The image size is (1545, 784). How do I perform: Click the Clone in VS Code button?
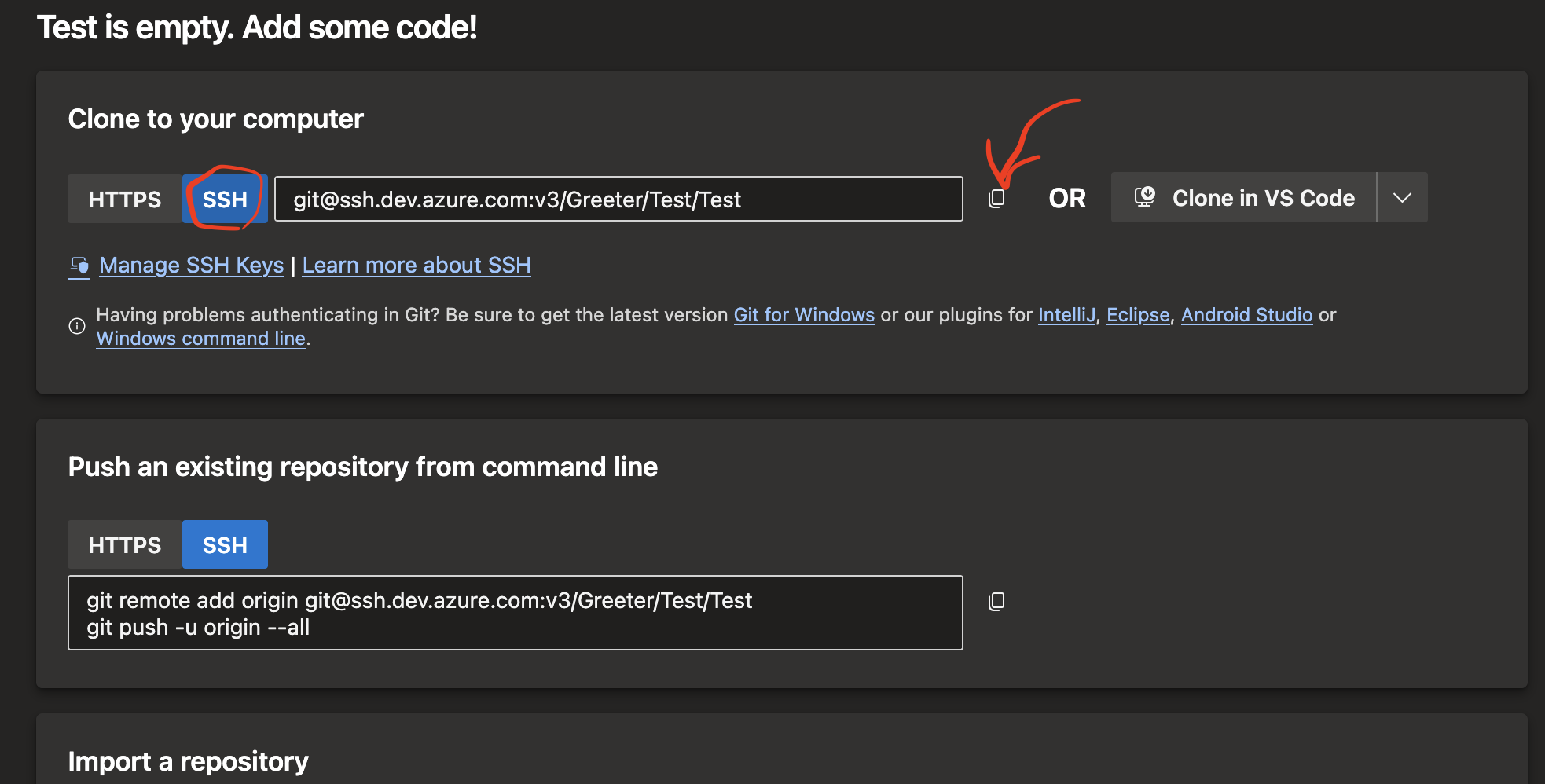point(1242,197)
